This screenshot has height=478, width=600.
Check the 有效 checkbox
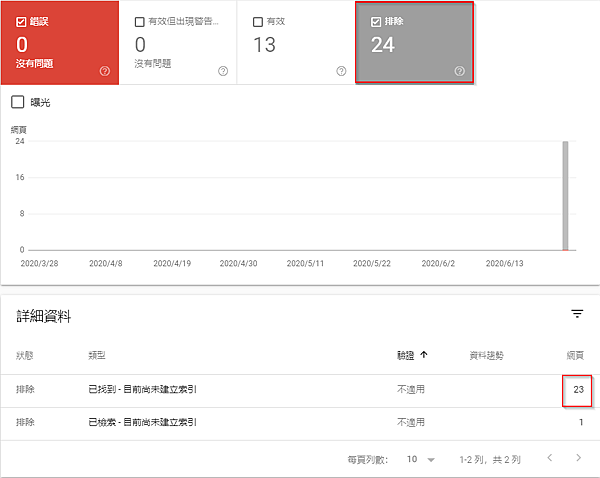pos(258,21)
